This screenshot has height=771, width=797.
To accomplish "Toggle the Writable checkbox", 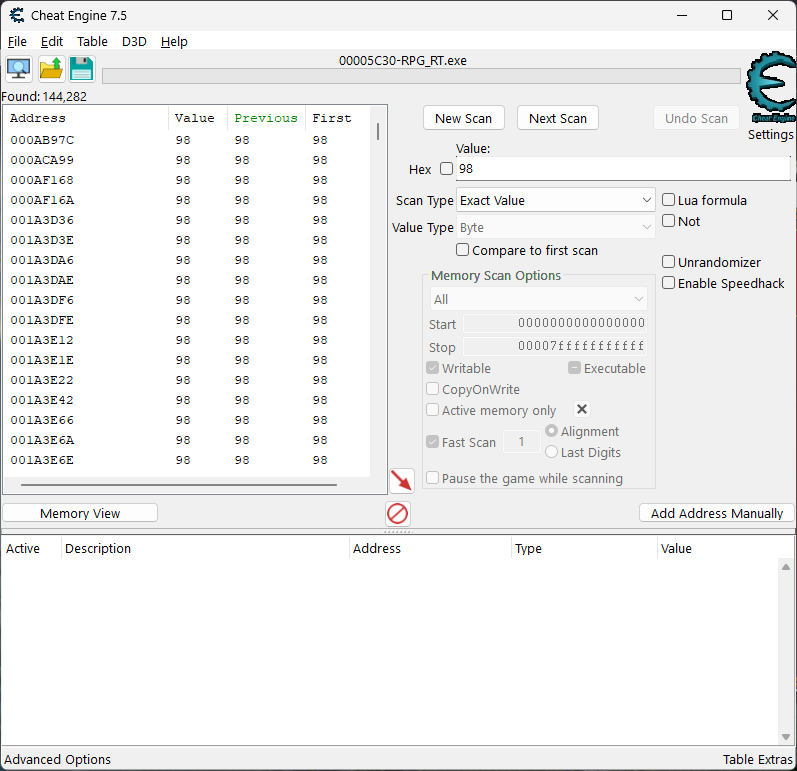I will click(x=433, y=368).
